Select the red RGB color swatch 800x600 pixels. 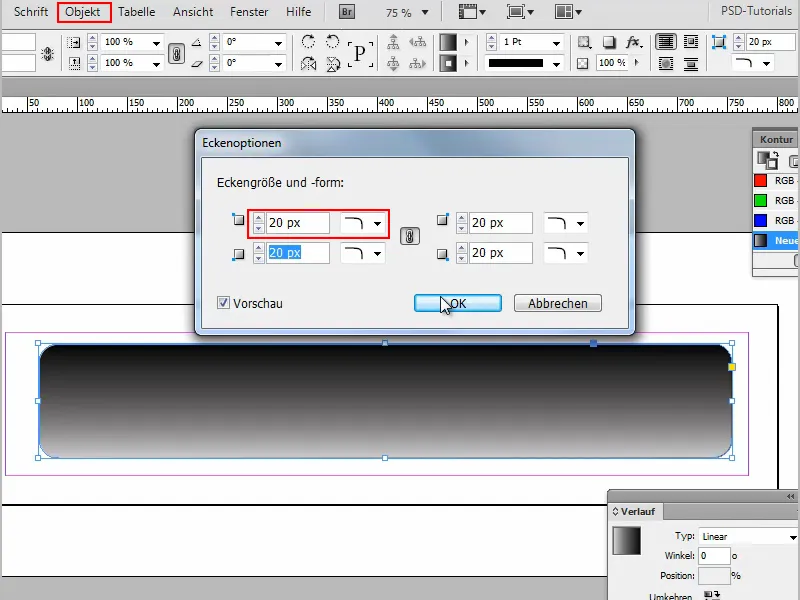pos(758,181)
